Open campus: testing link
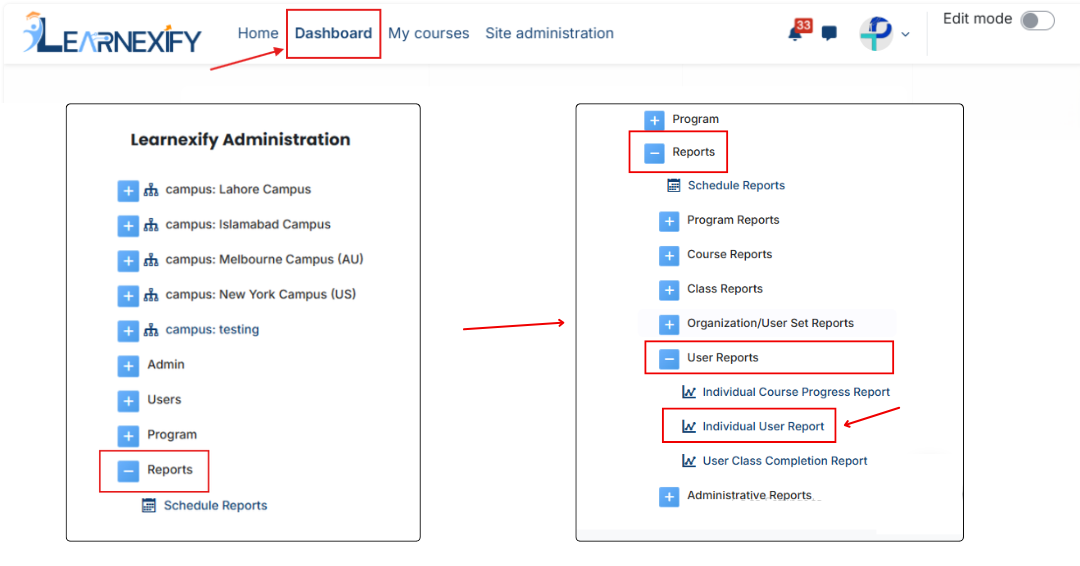The width and height of the screenshot is (1080, 566). [212, 330]
